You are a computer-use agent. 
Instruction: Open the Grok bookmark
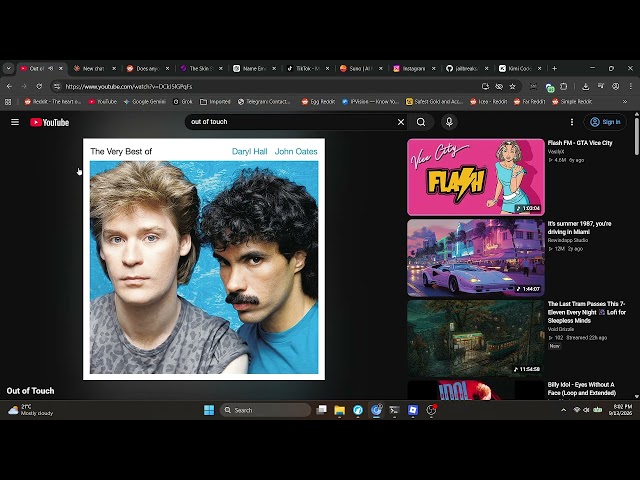182,102
